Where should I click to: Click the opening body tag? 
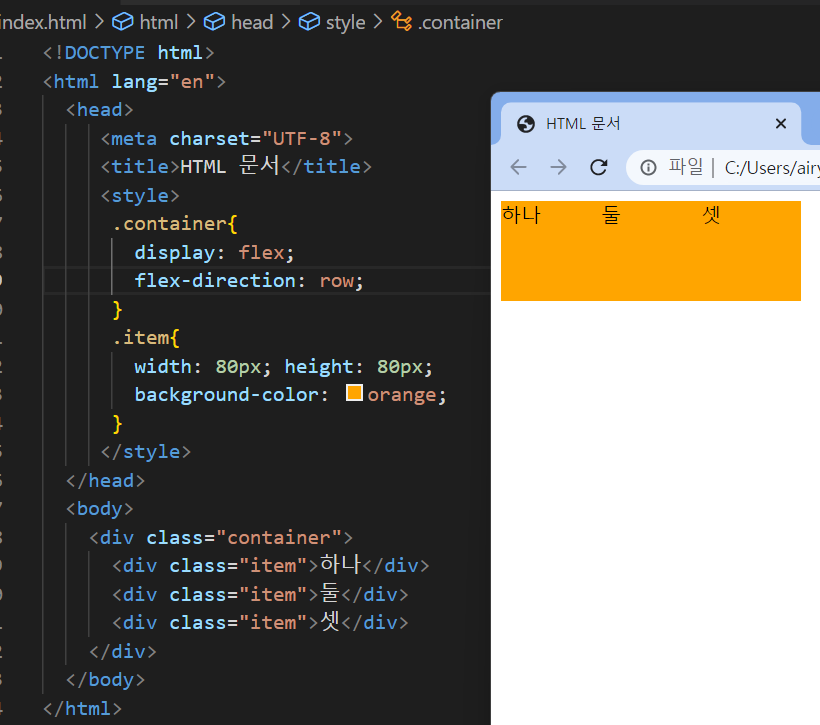[100, 508]
